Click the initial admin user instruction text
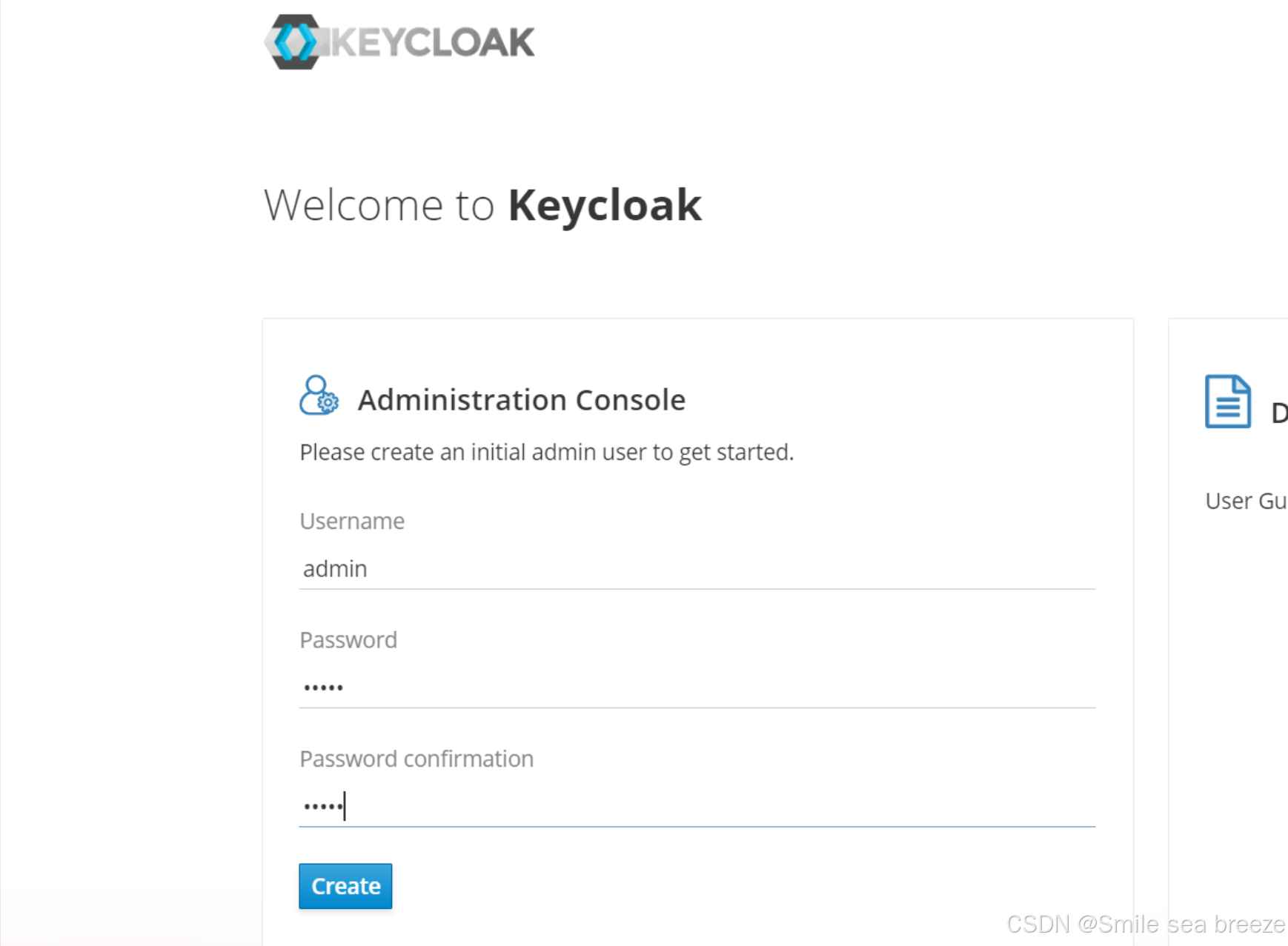 [x=546, y=452]
